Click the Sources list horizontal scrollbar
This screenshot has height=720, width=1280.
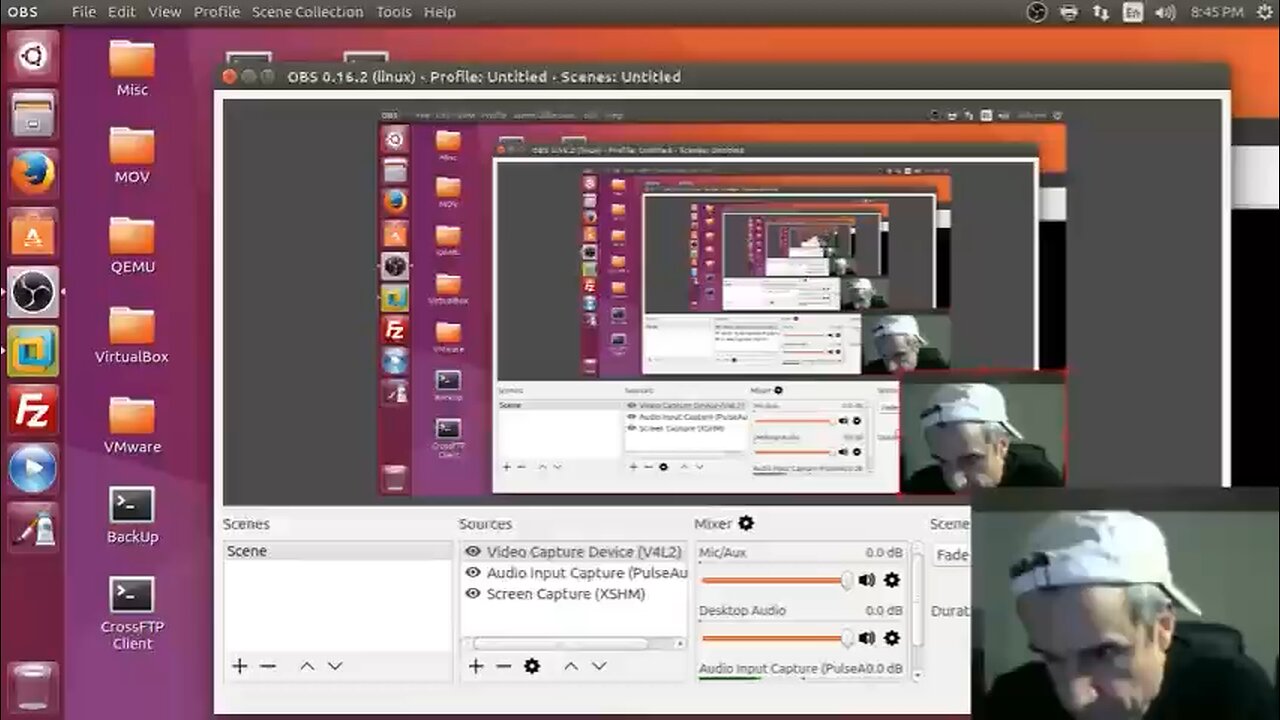[561, 644]
